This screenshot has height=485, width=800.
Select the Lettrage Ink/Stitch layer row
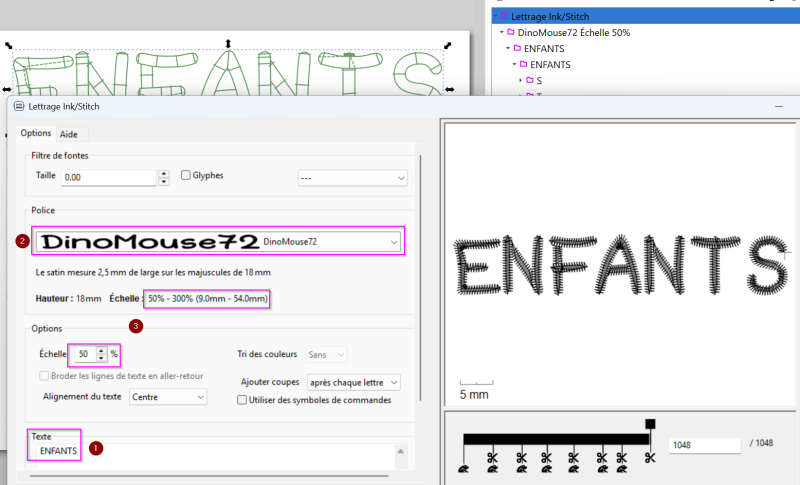point(646,16)
